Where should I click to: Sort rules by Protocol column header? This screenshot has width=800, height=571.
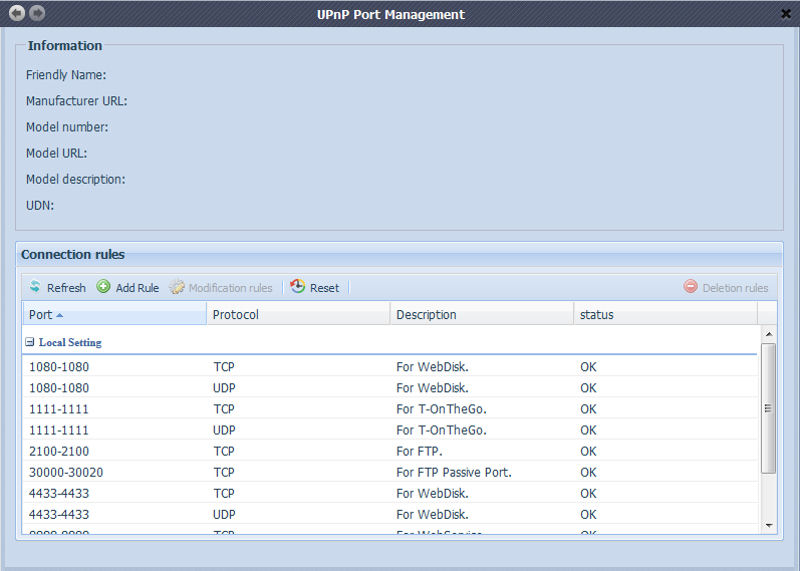[236, 314]
